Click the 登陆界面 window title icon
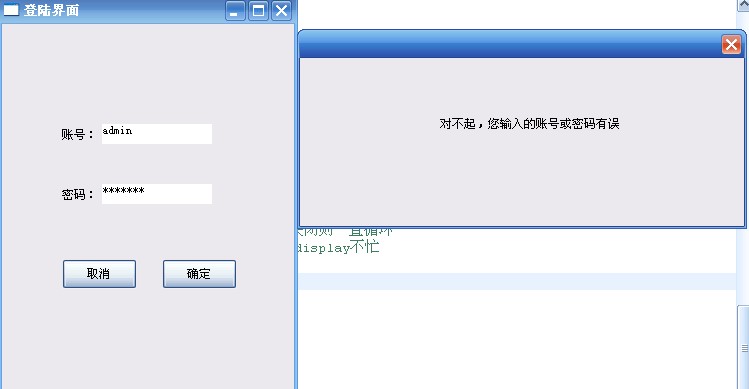The width and height of the screenshot is (749, 389). pos(11,10)
